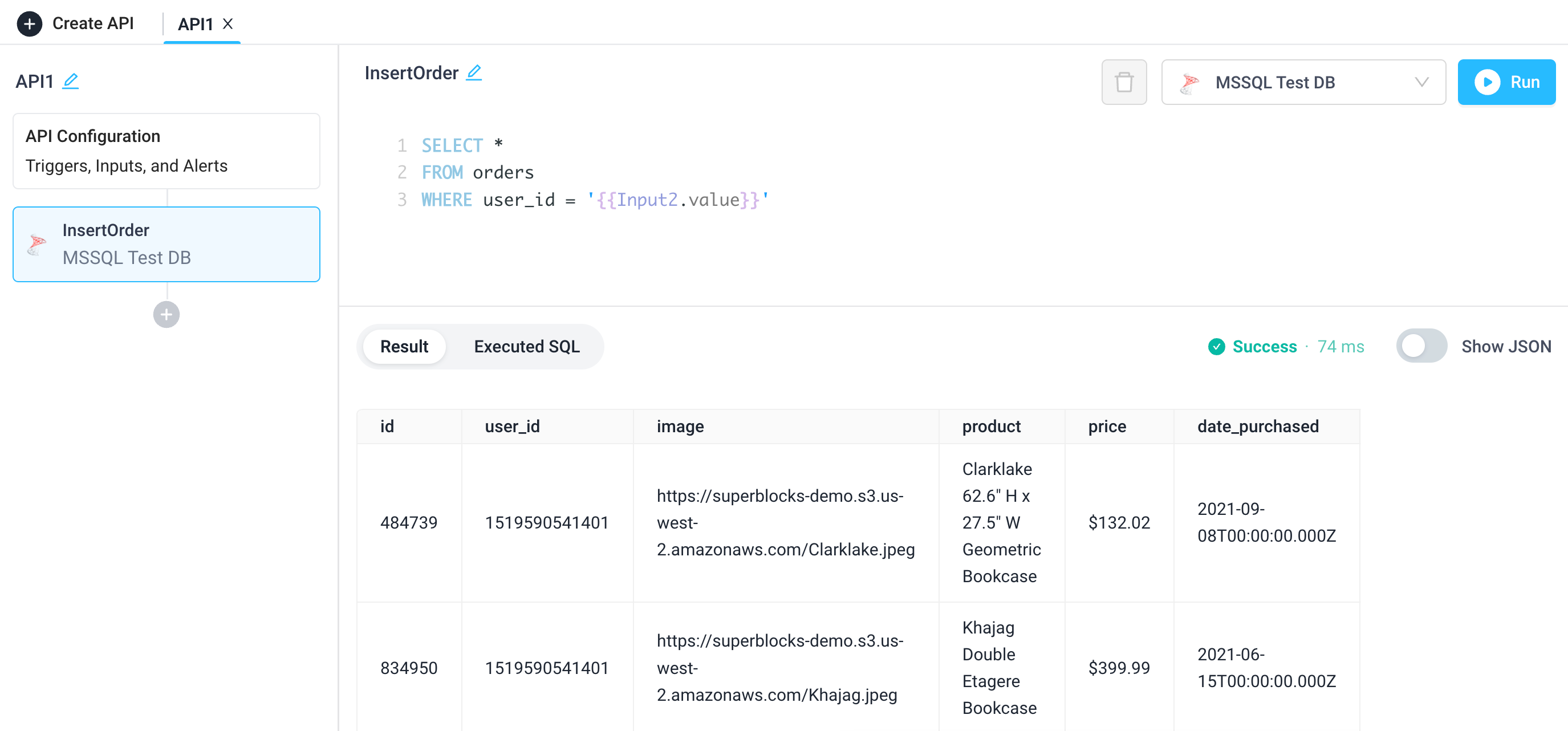The width and height of the screenshot is (1568, 731).
Task: Select the Result tab
Action: tap(404, 346)
